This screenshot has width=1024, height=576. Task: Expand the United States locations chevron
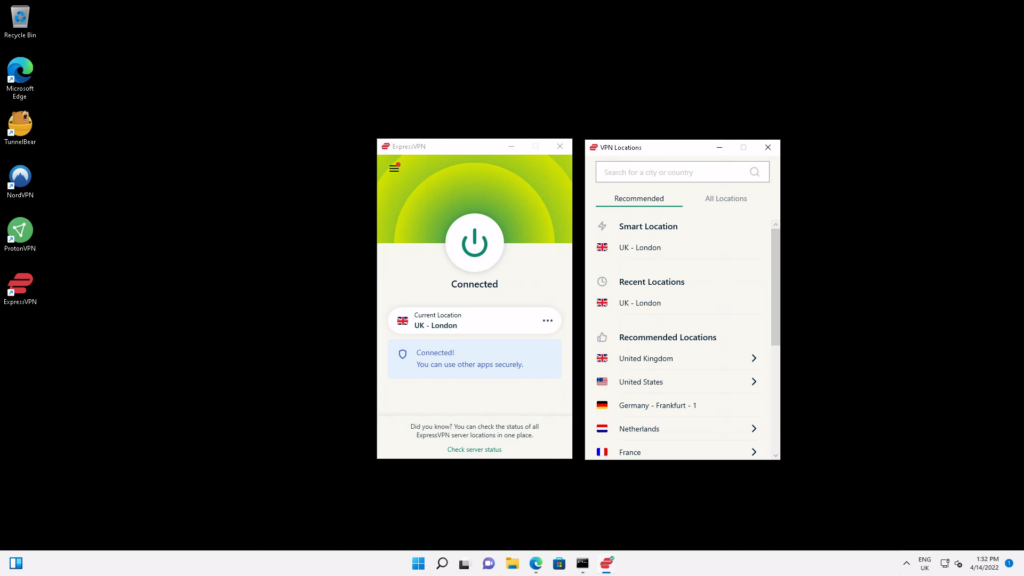click(x=754, y=382)
